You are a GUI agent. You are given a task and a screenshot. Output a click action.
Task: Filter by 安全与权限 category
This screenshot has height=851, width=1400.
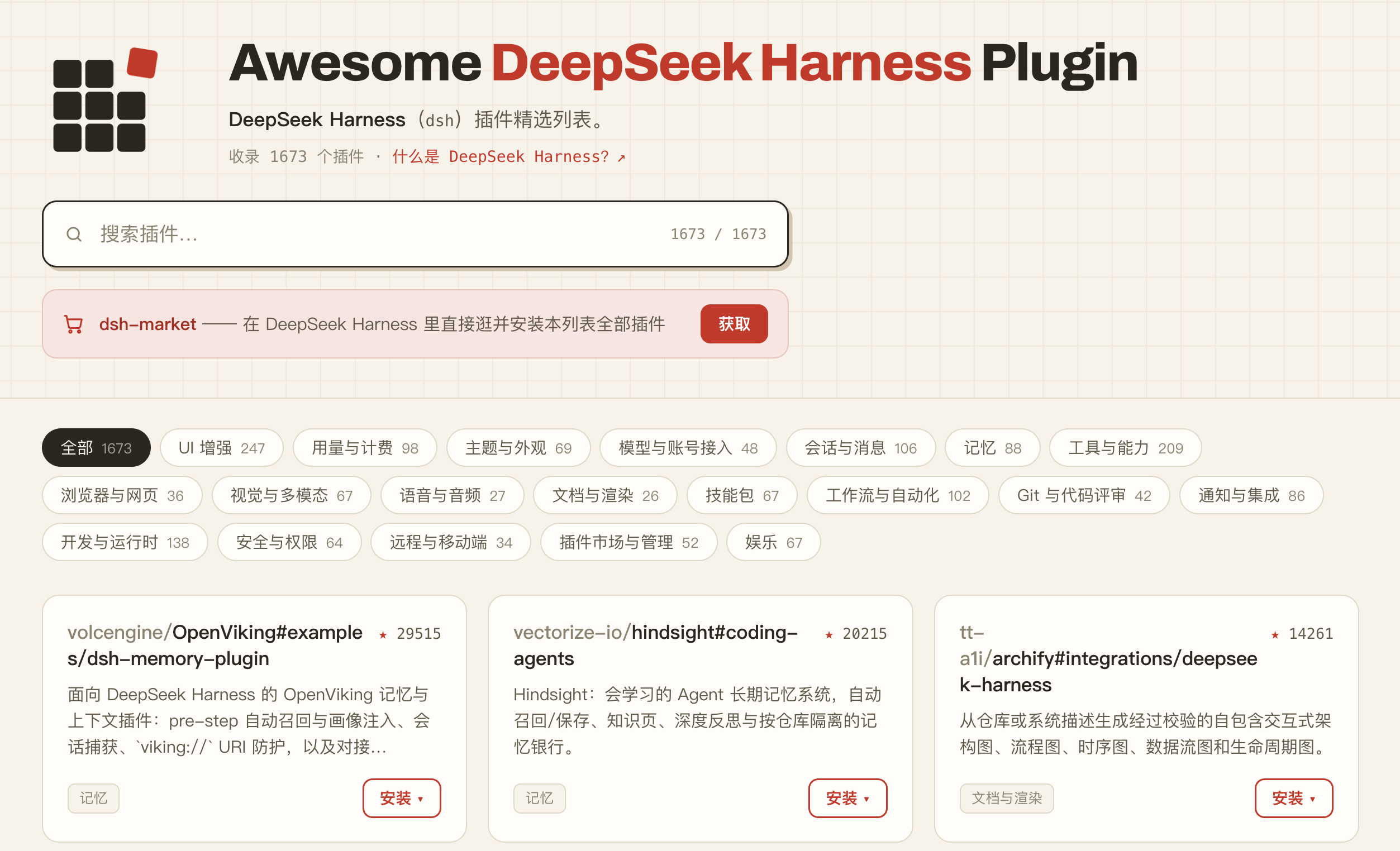pos(289,542)
